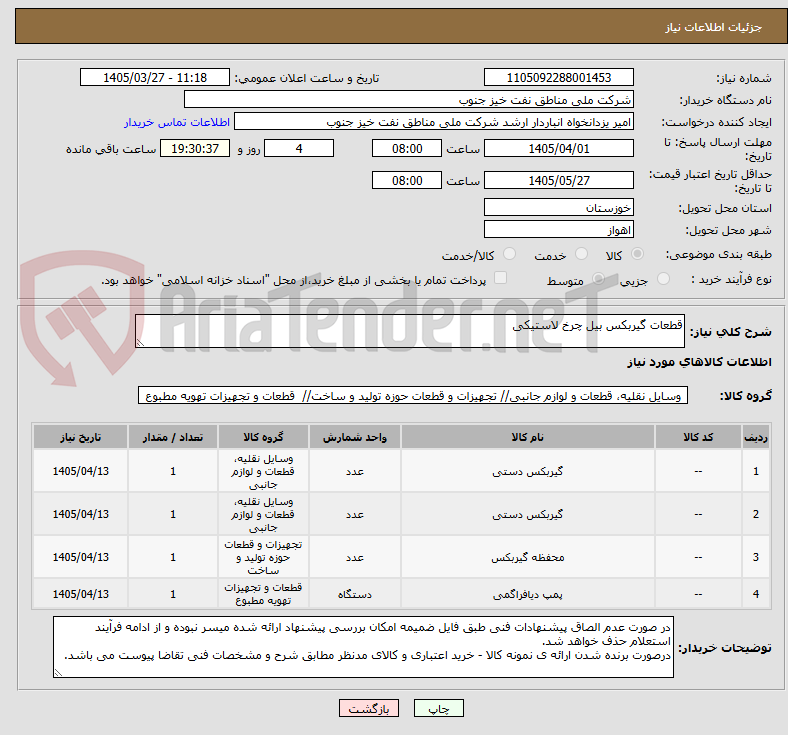Click the remaining days field showing 4

click(299, 148)
